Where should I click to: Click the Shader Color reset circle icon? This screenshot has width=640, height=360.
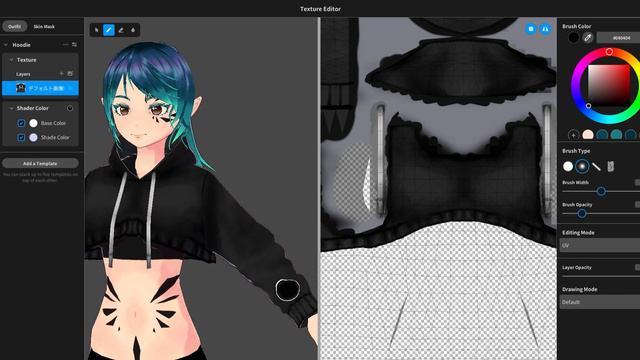(x=70, y=108)
